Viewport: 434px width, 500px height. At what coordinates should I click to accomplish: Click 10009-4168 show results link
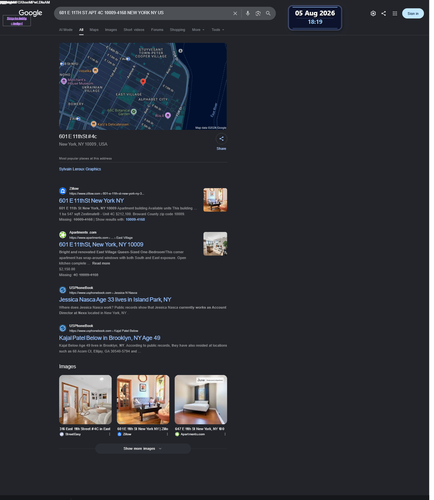(x=135, y=220)
